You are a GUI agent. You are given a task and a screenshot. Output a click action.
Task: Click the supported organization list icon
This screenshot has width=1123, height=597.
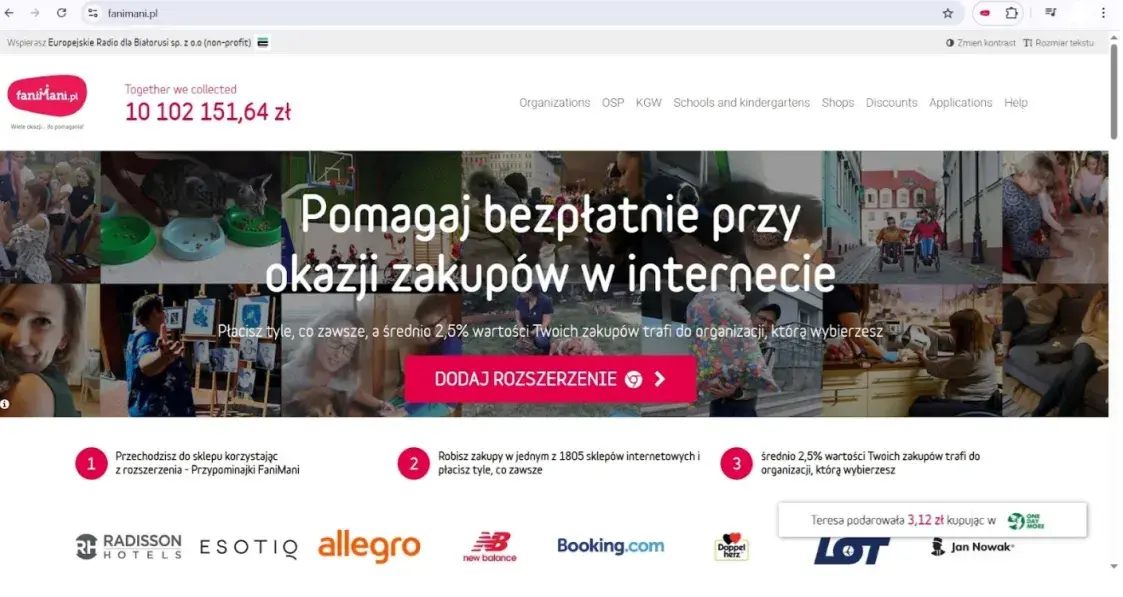point(263,42)
